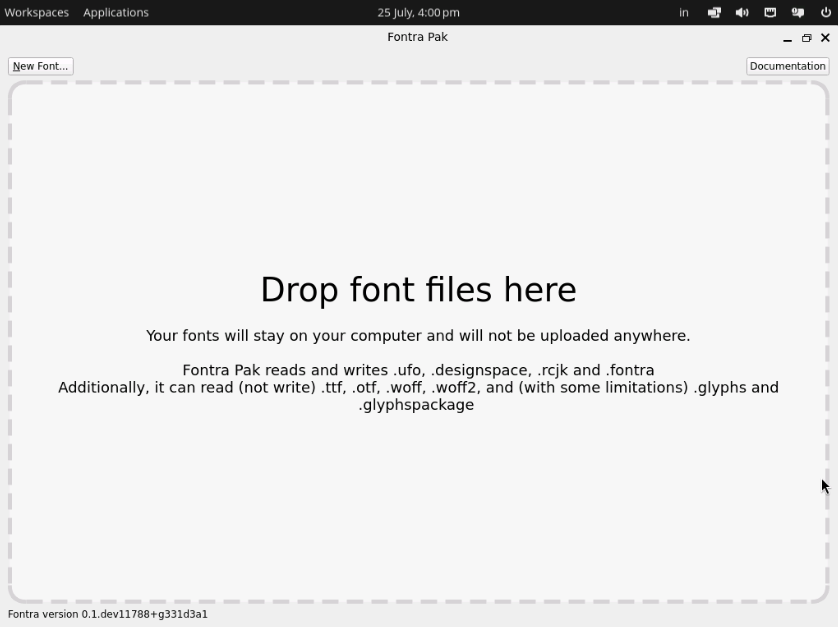This screenshot has width=838, height=627.
Task: Click the "Your fonts will stay" privacy notice
Action: tap(418, 336)
